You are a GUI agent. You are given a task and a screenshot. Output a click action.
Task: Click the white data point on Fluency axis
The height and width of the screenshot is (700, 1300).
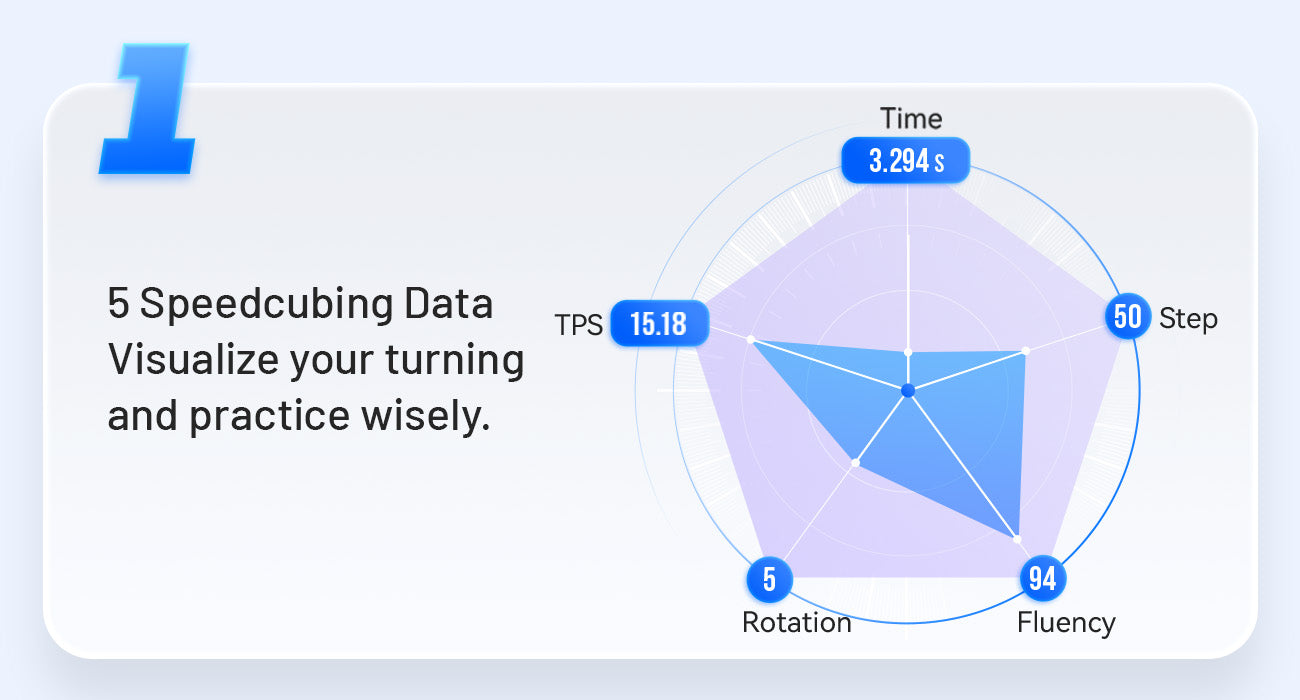[1018, 539]
